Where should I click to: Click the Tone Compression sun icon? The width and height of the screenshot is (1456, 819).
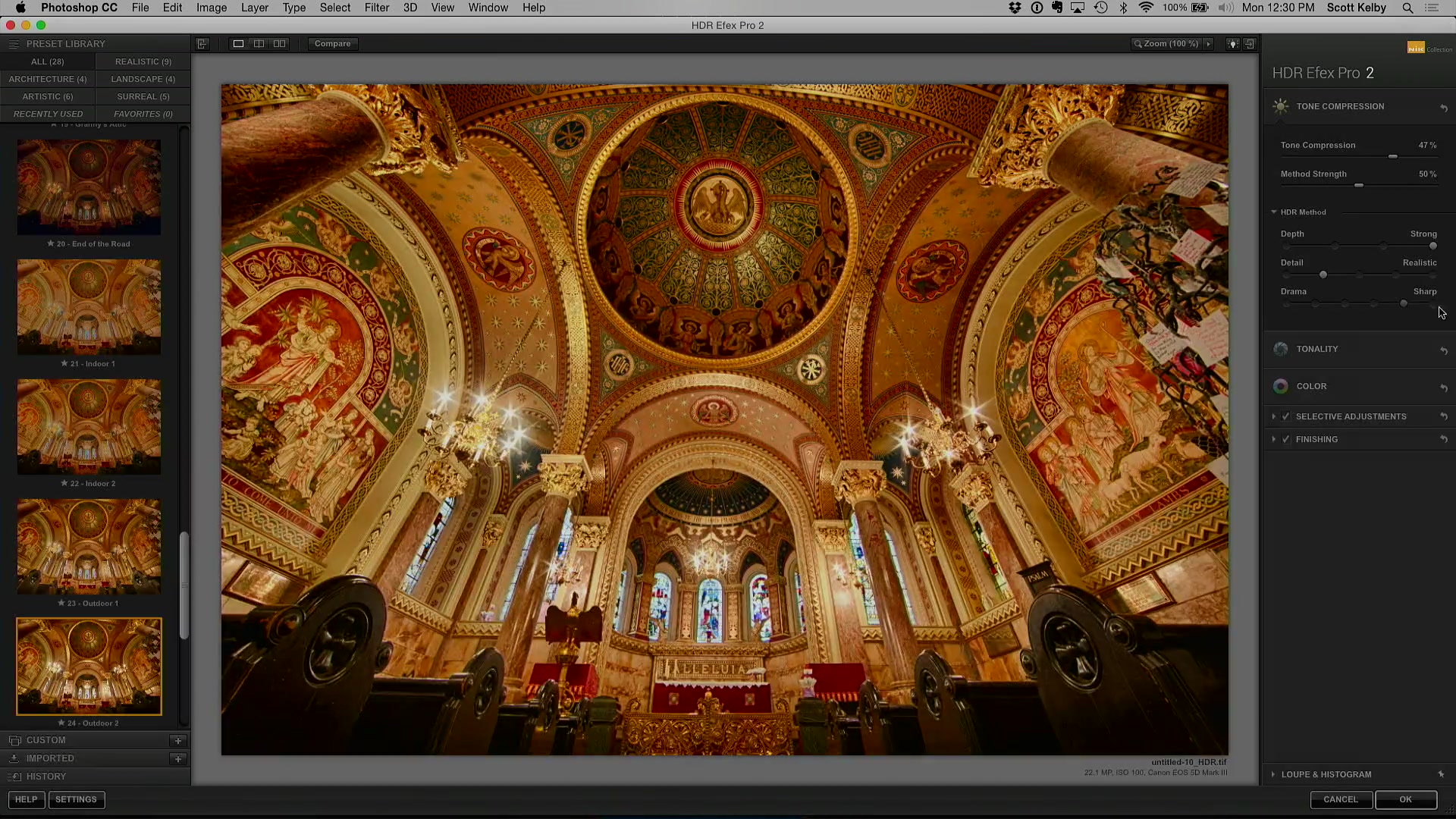1281,106
